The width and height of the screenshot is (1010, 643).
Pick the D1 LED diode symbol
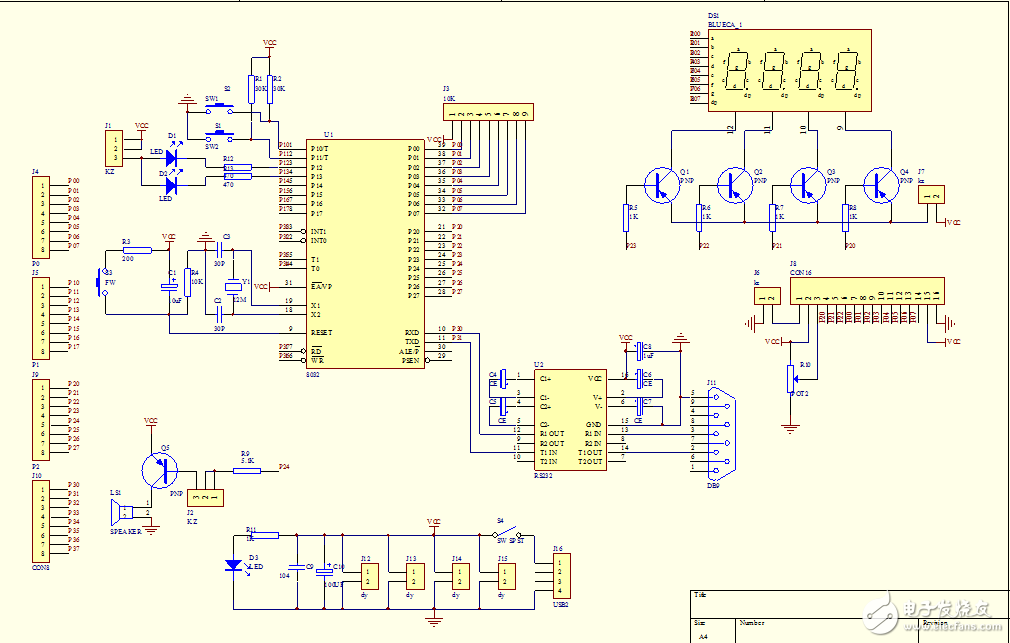click(170, 158)
